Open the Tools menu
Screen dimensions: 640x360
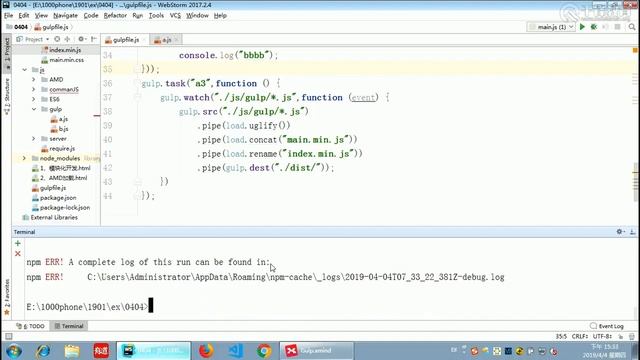pos(156,16)
